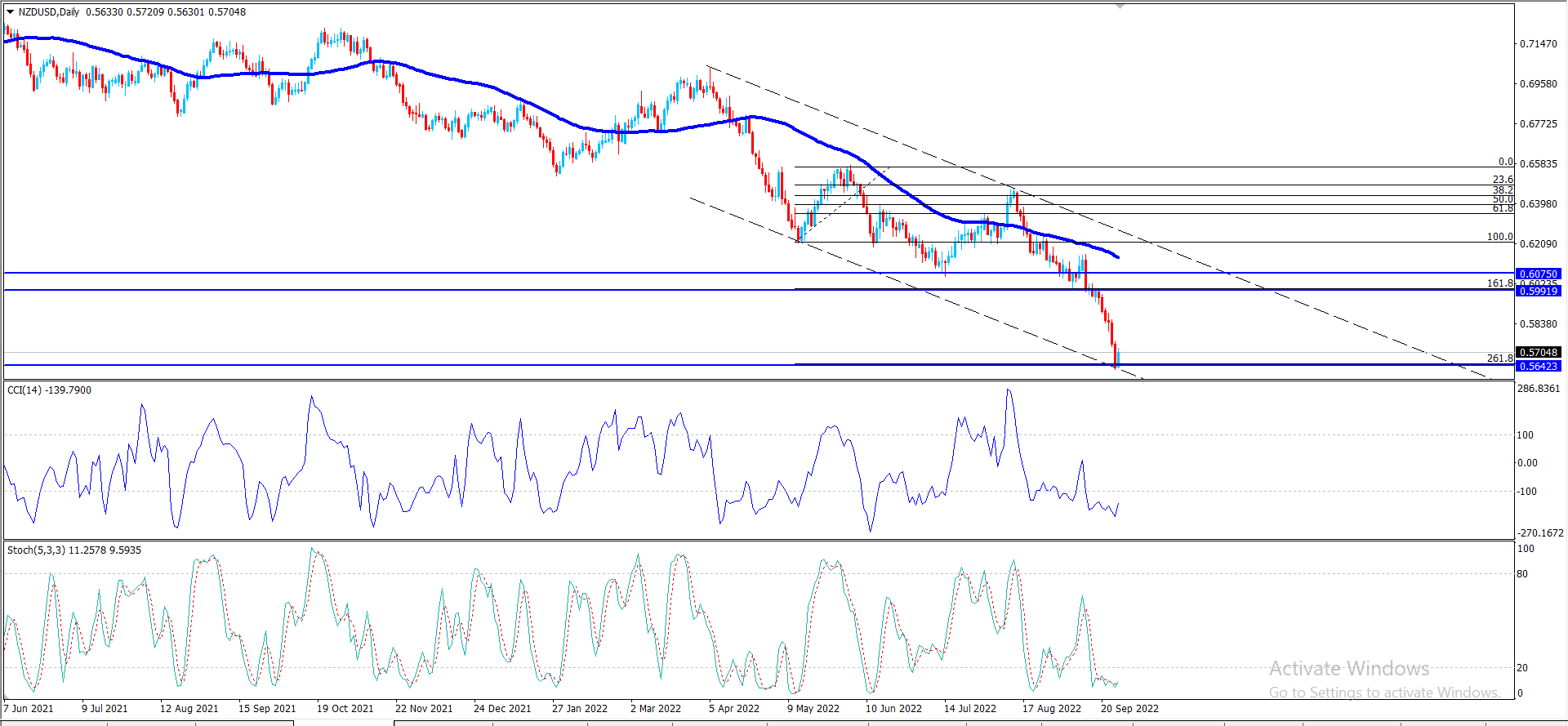The image size is (1568, 726).
Task: Click the 0.65835 price scale value
Action: [x=1538, y=164]
